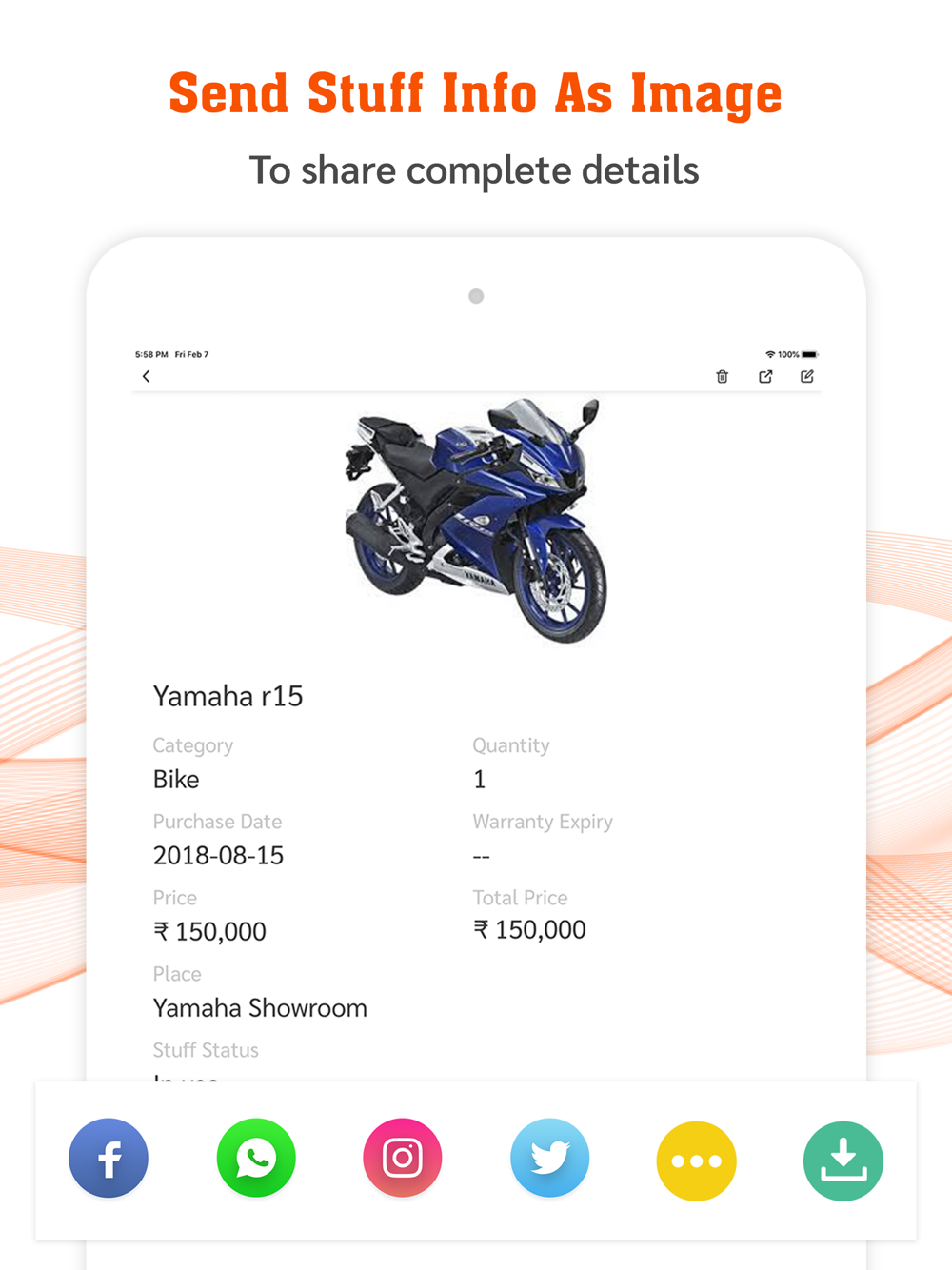Tap the Category value Bike
The height and width of the screenshot is (1270, 952).
point(176,780)
